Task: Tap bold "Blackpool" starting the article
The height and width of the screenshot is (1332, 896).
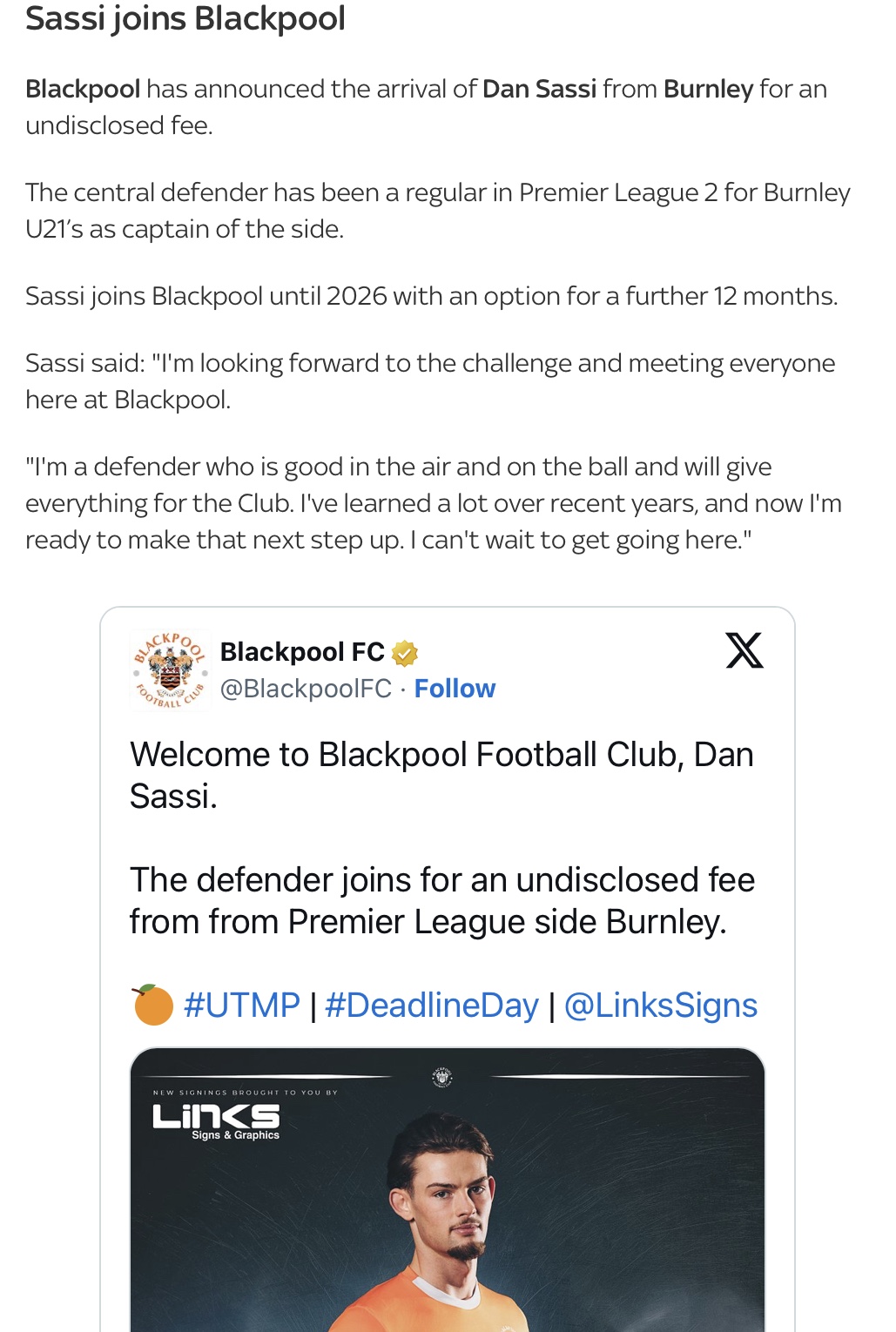Action: [x=83, y=89]
